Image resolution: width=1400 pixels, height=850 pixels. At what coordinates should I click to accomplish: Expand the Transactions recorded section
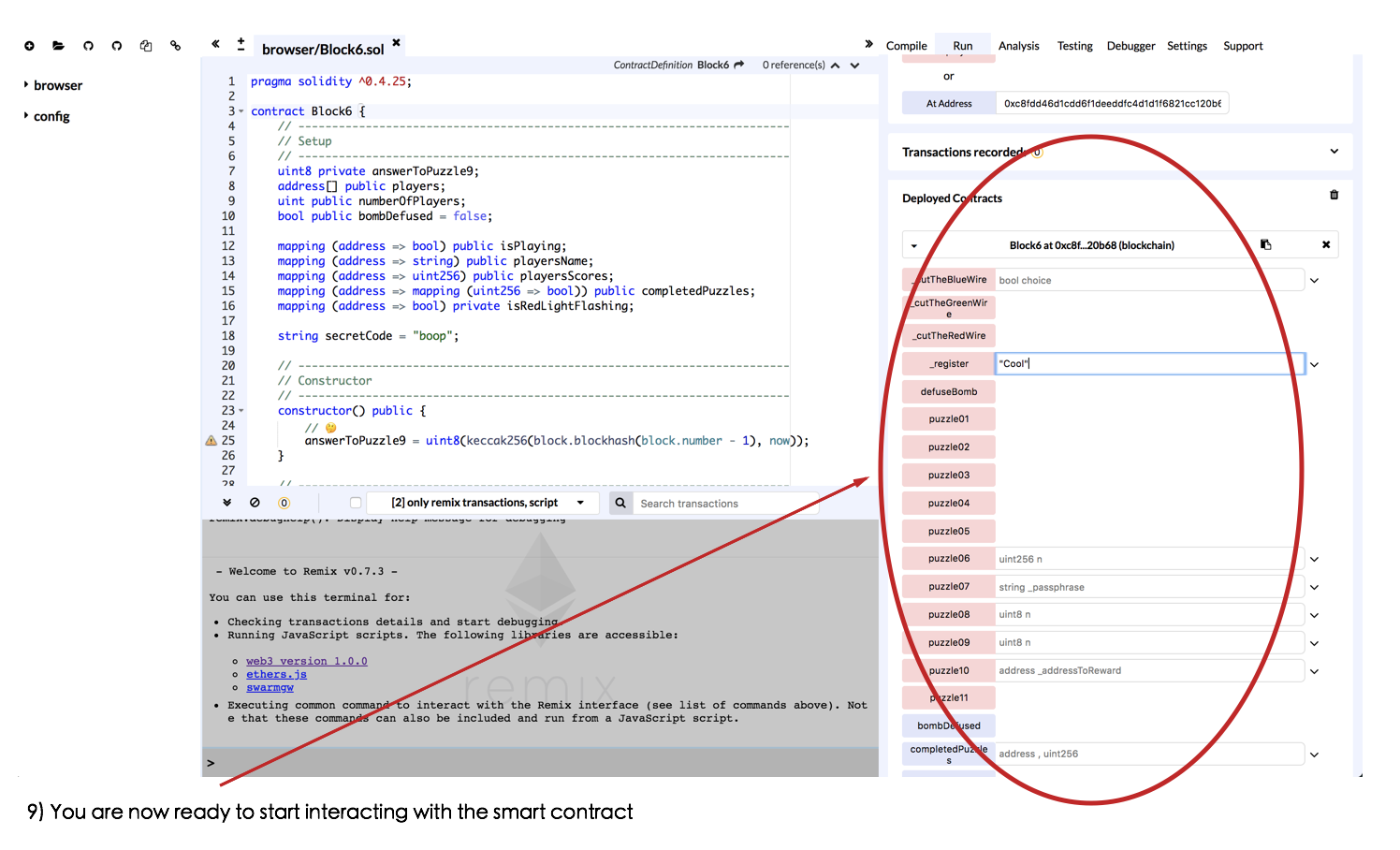(1334, 152)
